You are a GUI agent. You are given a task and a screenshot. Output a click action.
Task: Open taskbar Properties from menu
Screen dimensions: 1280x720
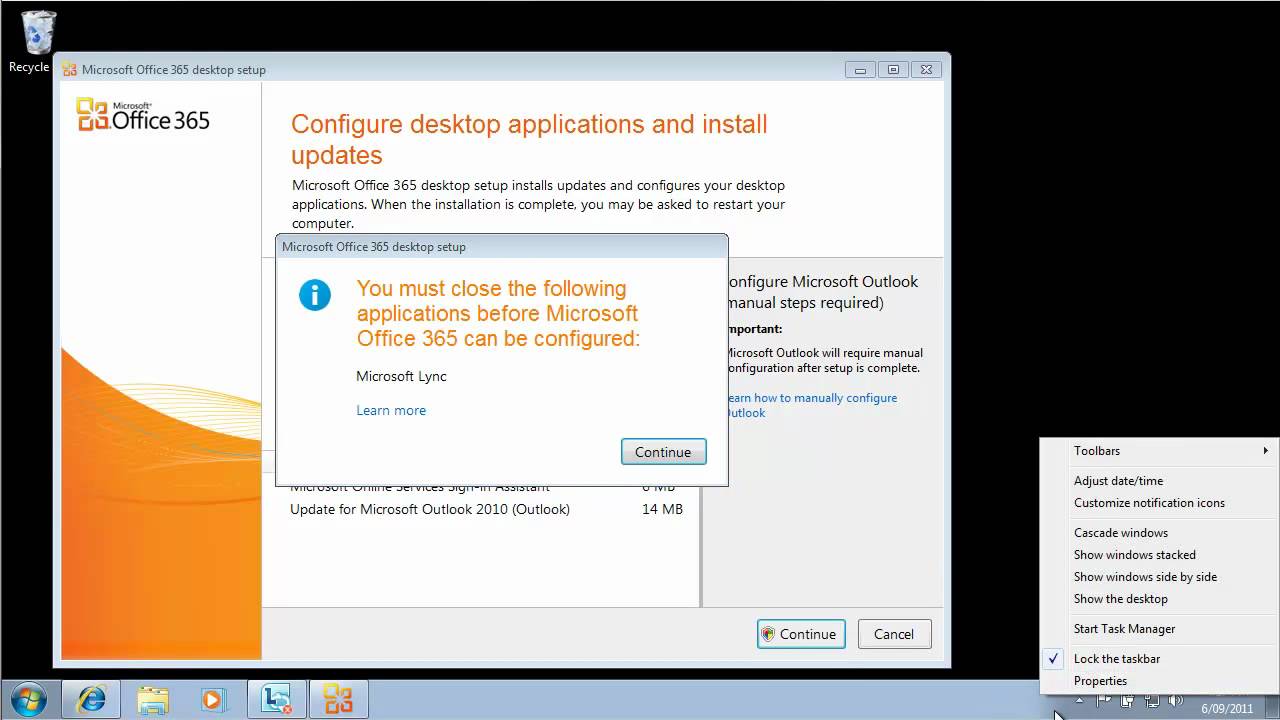coord(1159,681)
